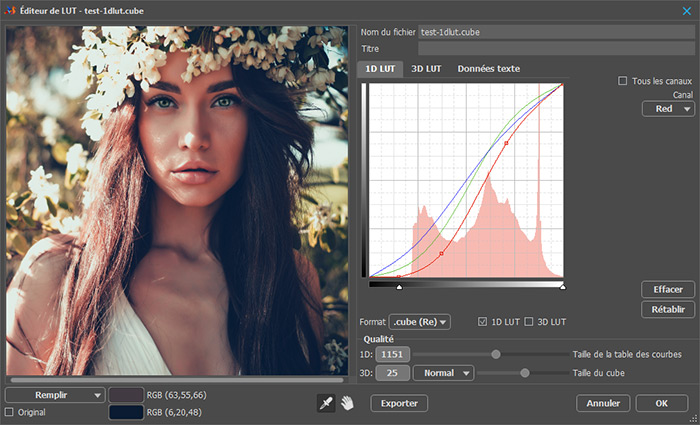Select the lower red curve control point
This screenshot has height=425, width=700.
click(x=442, y=254)
